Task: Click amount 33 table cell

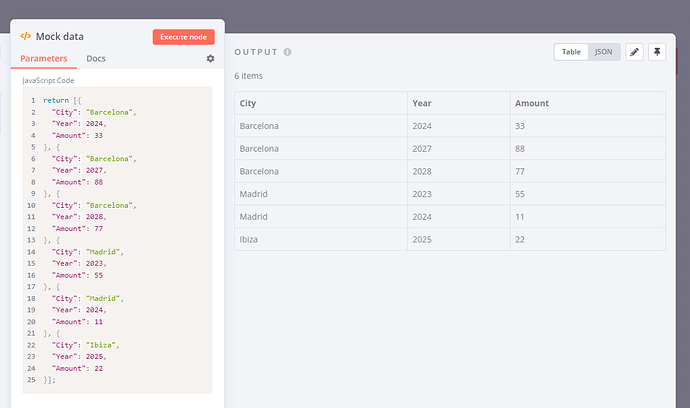Action: click(x=587, y=126)
